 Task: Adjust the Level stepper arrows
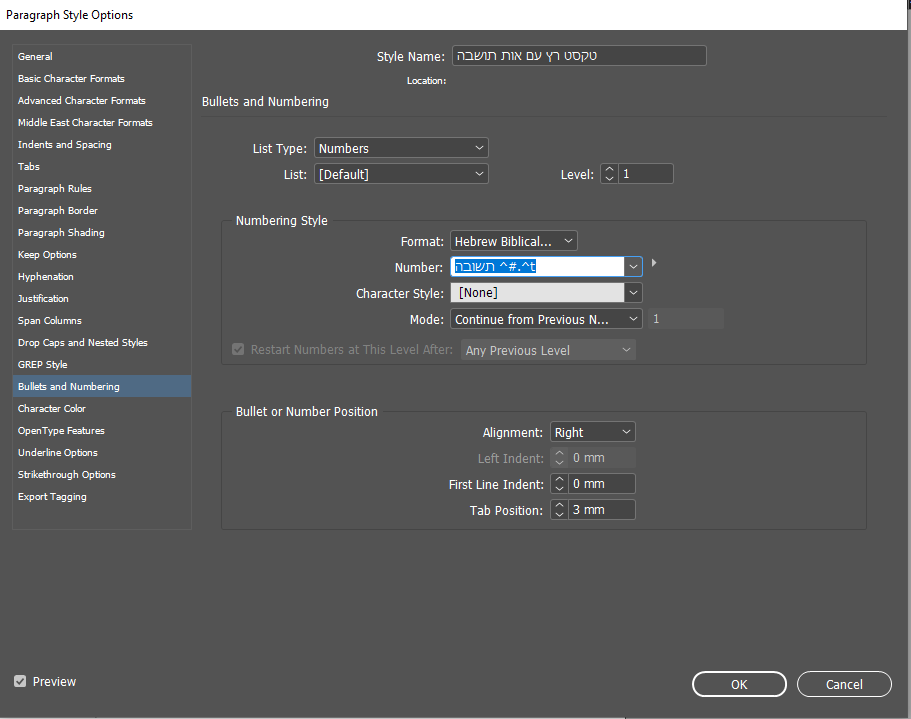pos(609,174)
